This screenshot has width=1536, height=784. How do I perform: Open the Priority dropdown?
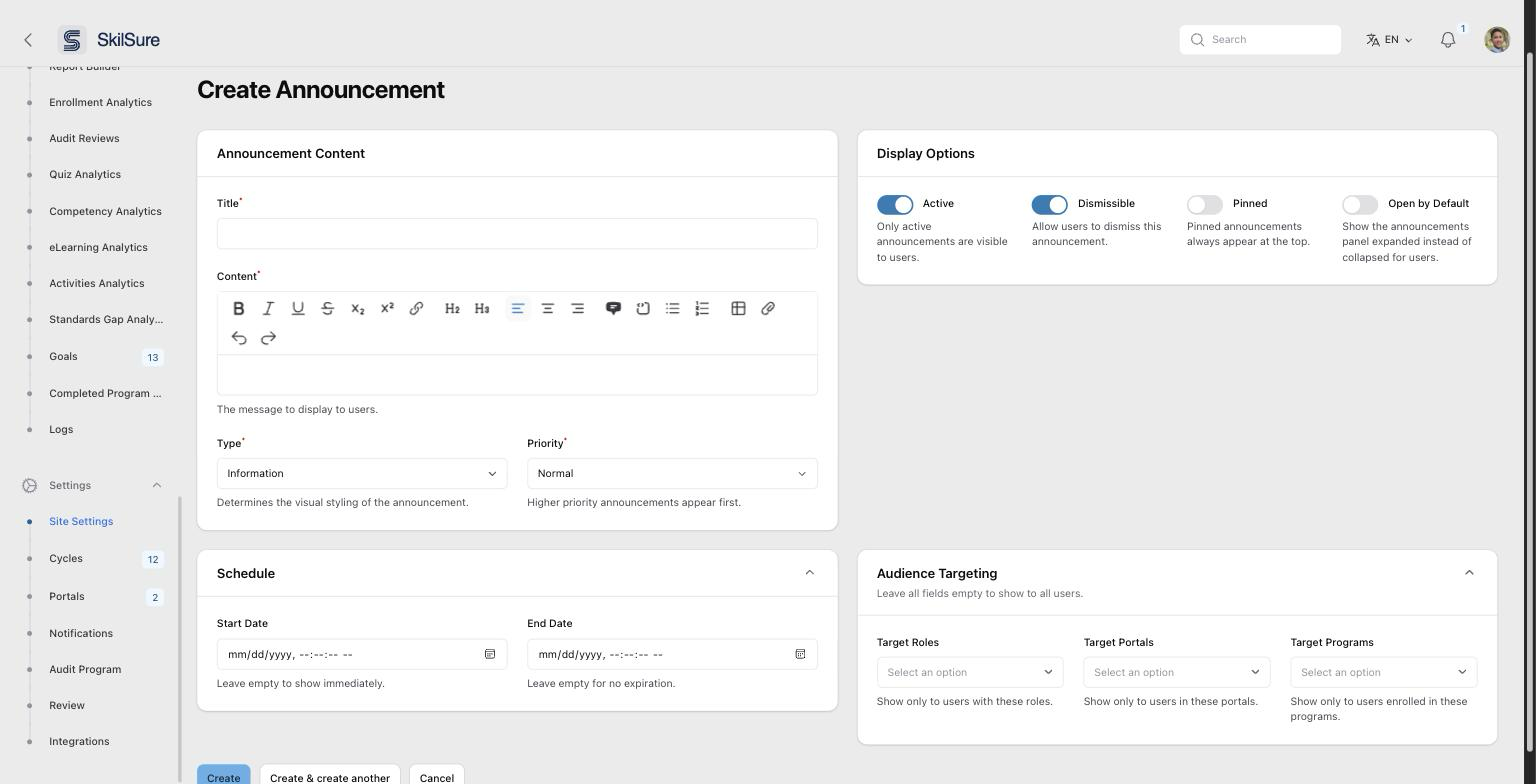(x=672, y=474)
